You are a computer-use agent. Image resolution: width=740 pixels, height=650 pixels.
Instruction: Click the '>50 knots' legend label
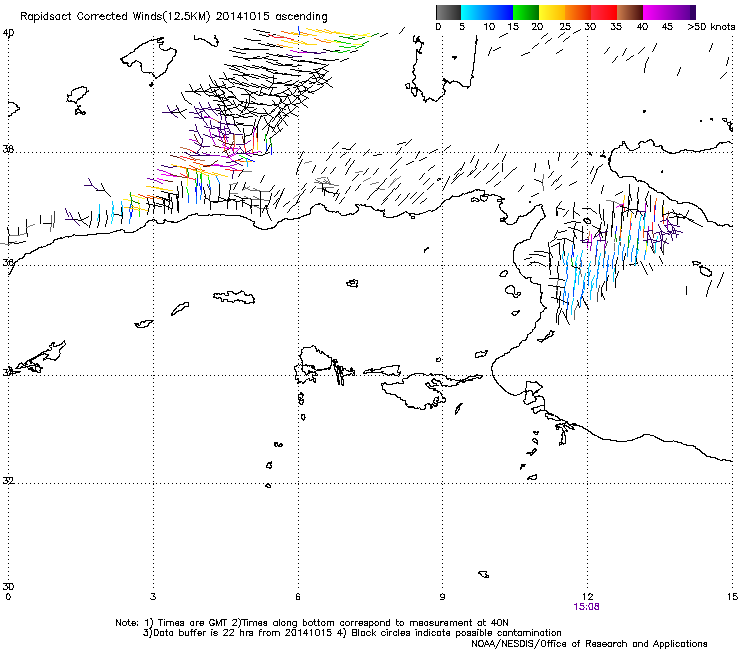[x=711, y=26]
